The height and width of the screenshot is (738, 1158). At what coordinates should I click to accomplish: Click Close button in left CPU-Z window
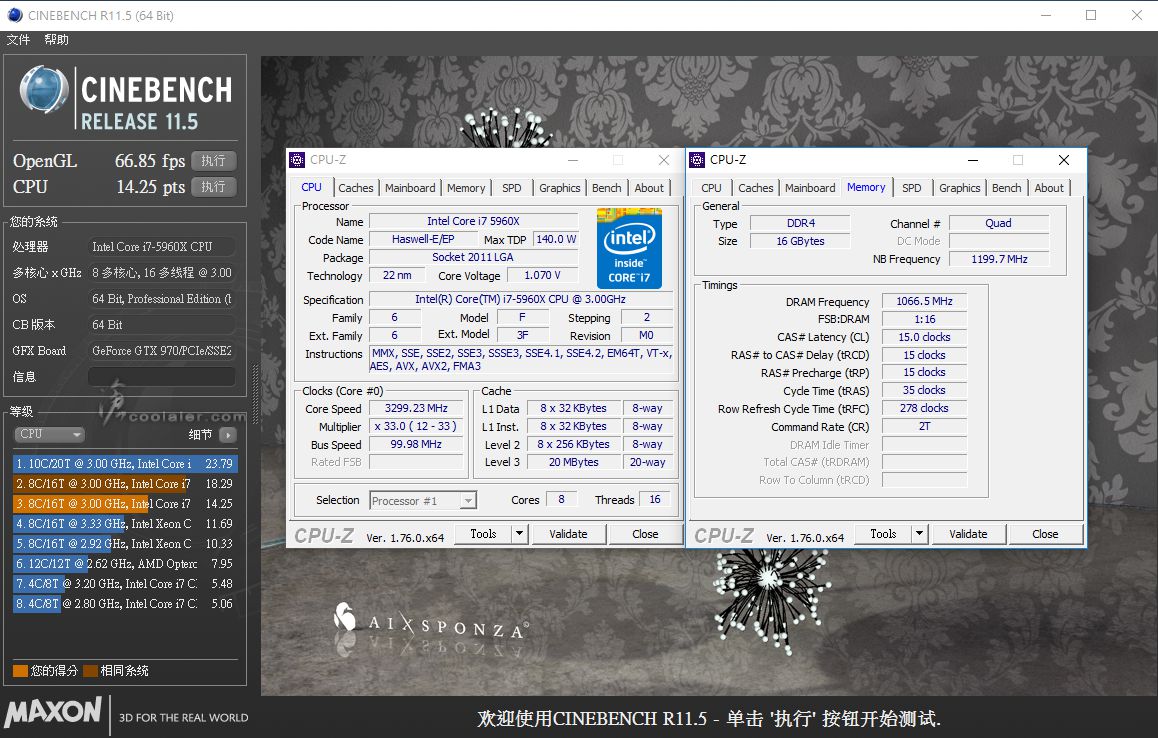[x=645, y=534]
